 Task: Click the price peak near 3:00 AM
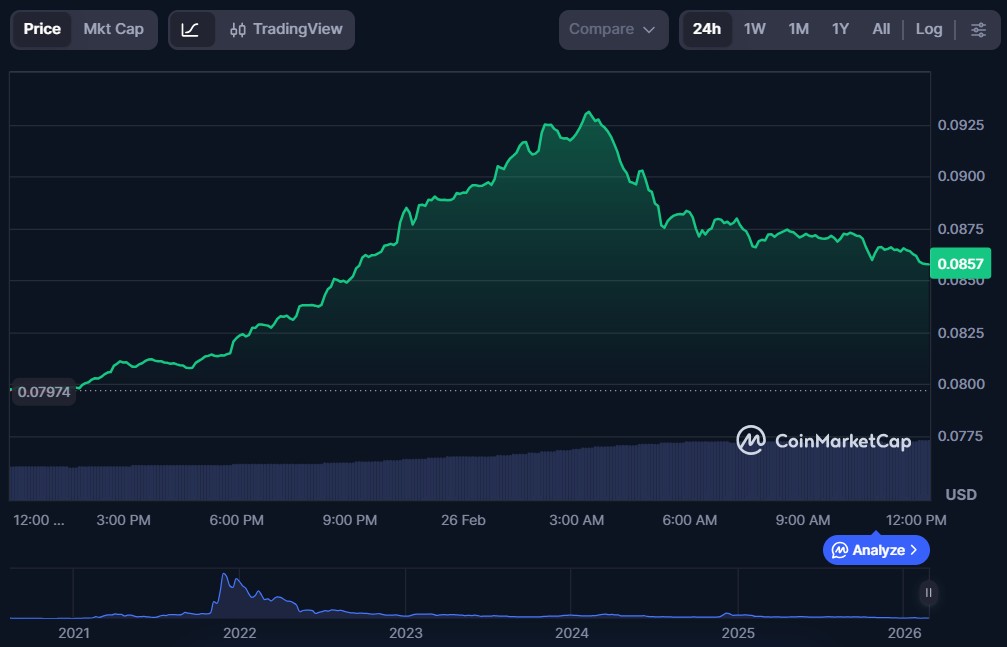tap(589, 113)
